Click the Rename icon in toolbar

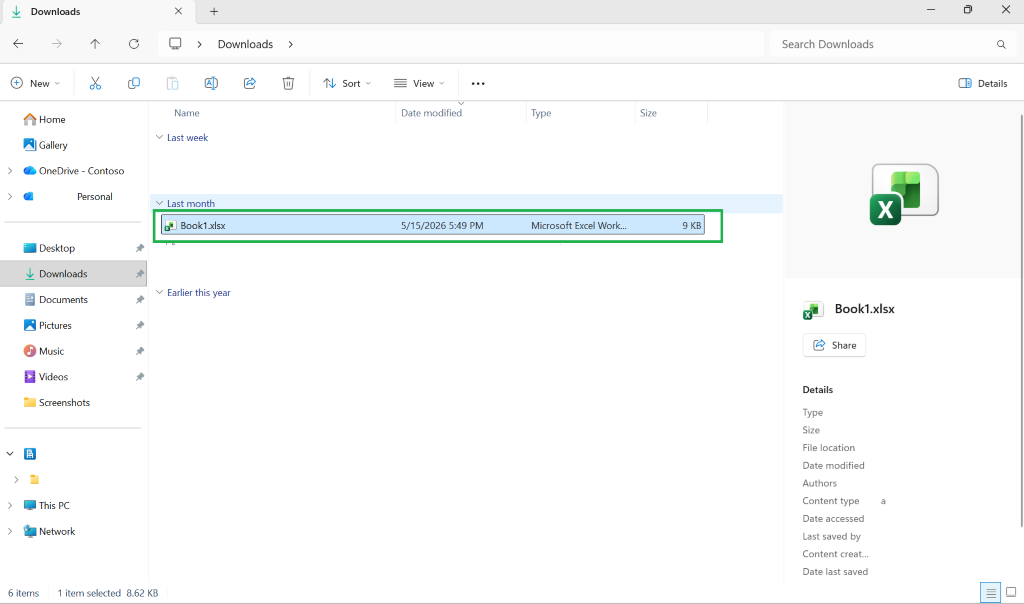pyautogui.click(x=211, y=83)
